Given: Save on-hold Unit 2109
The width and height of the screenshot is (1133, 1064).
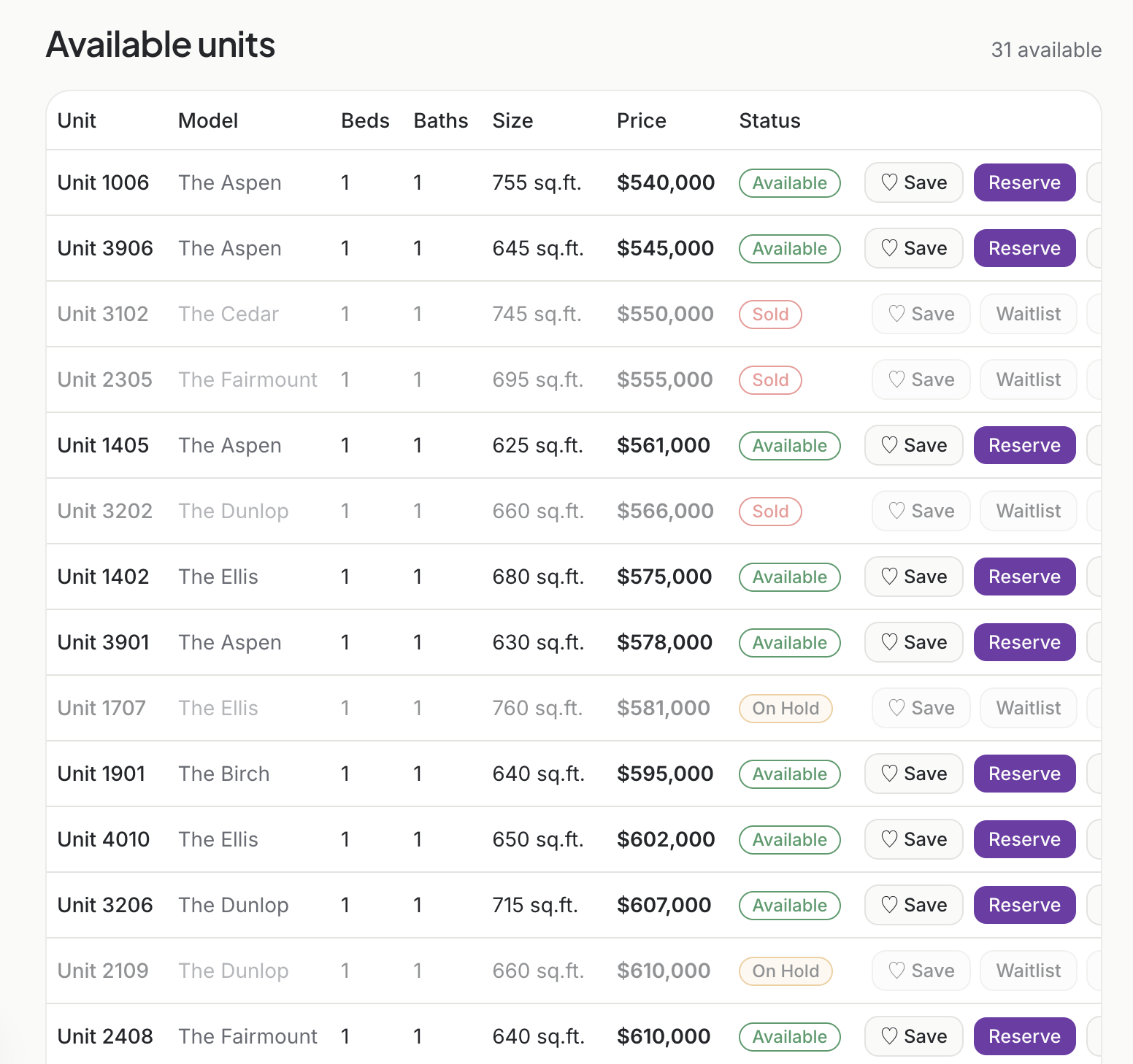Looking at the screenshot, I should [921, 971].
